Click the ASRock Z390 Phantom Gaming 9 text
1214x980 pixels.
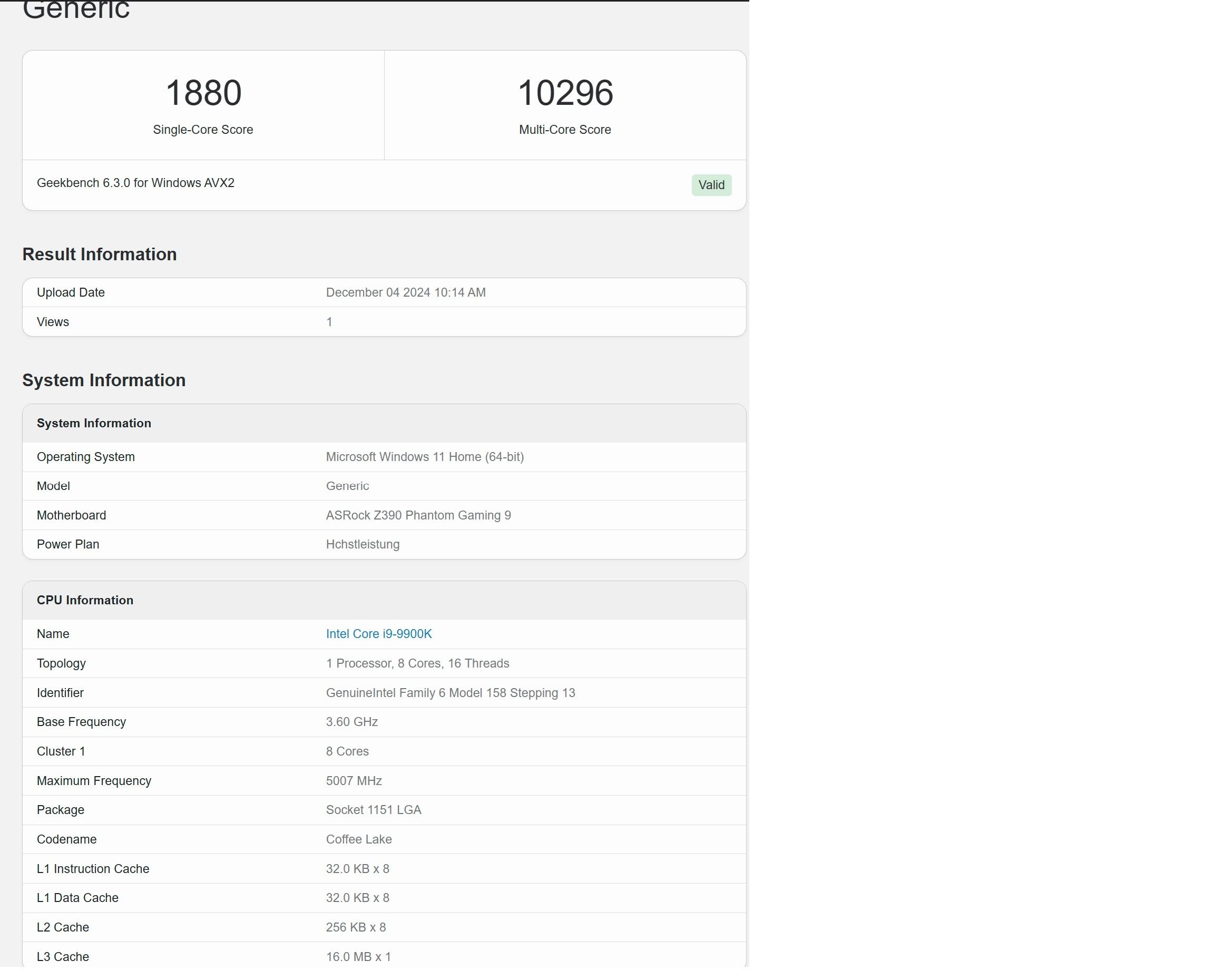pos(418,515)
